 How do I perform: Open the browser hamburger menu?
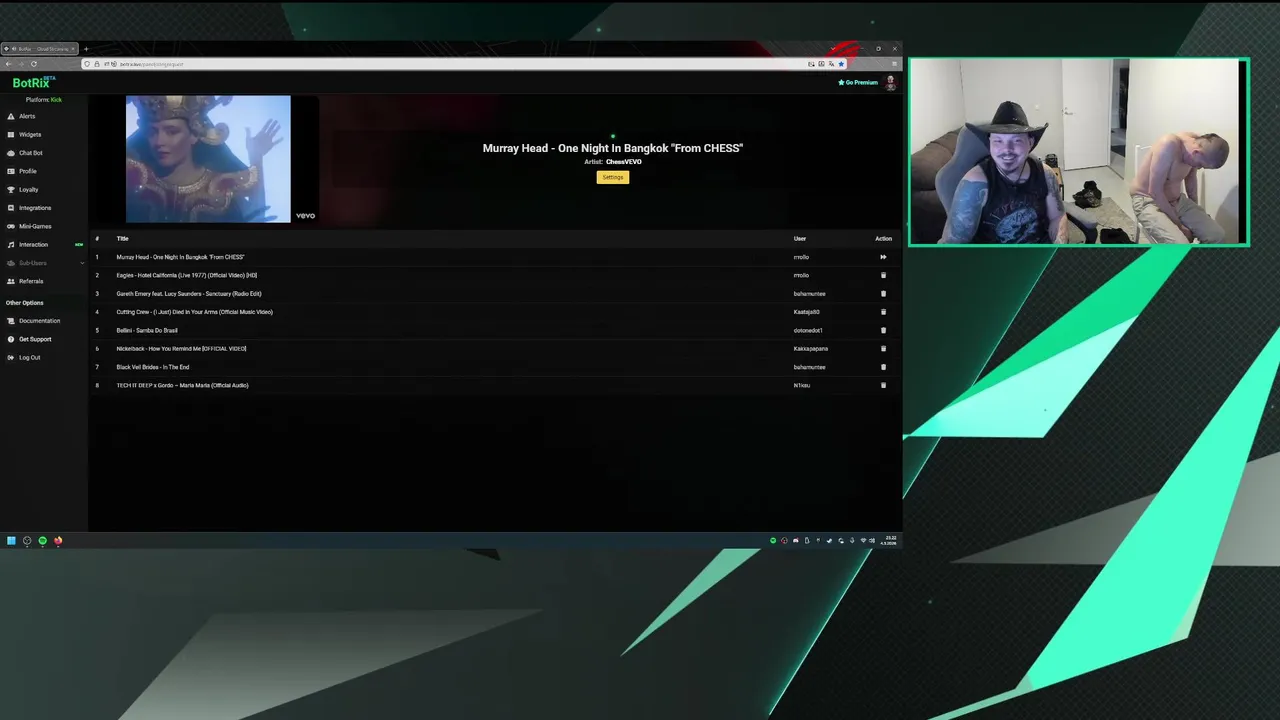click(894, 64)
